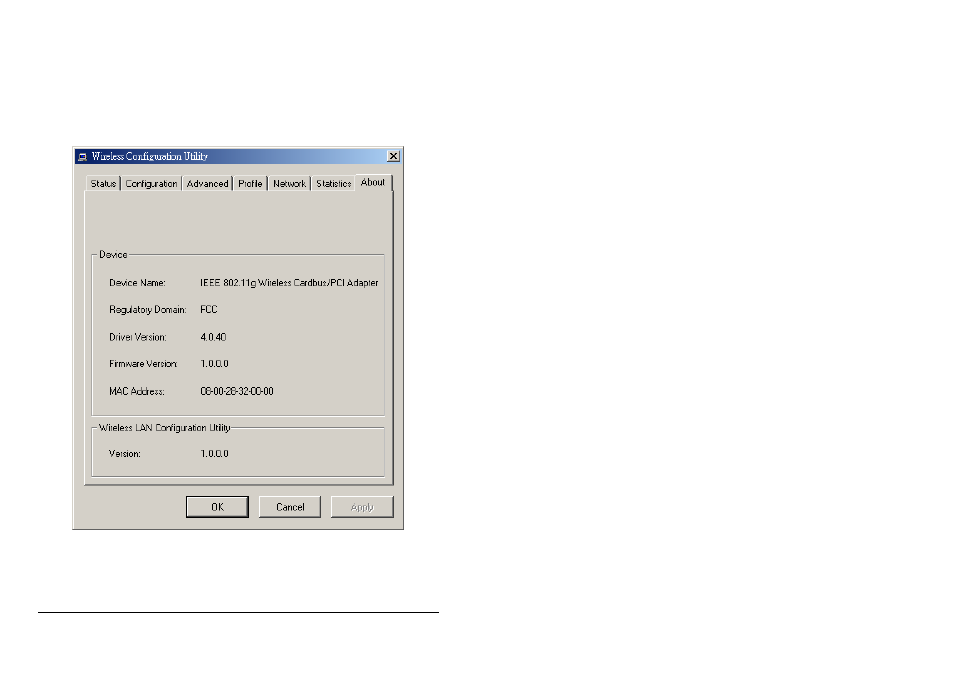Switch to the Status tab

(x=103, y=183)
